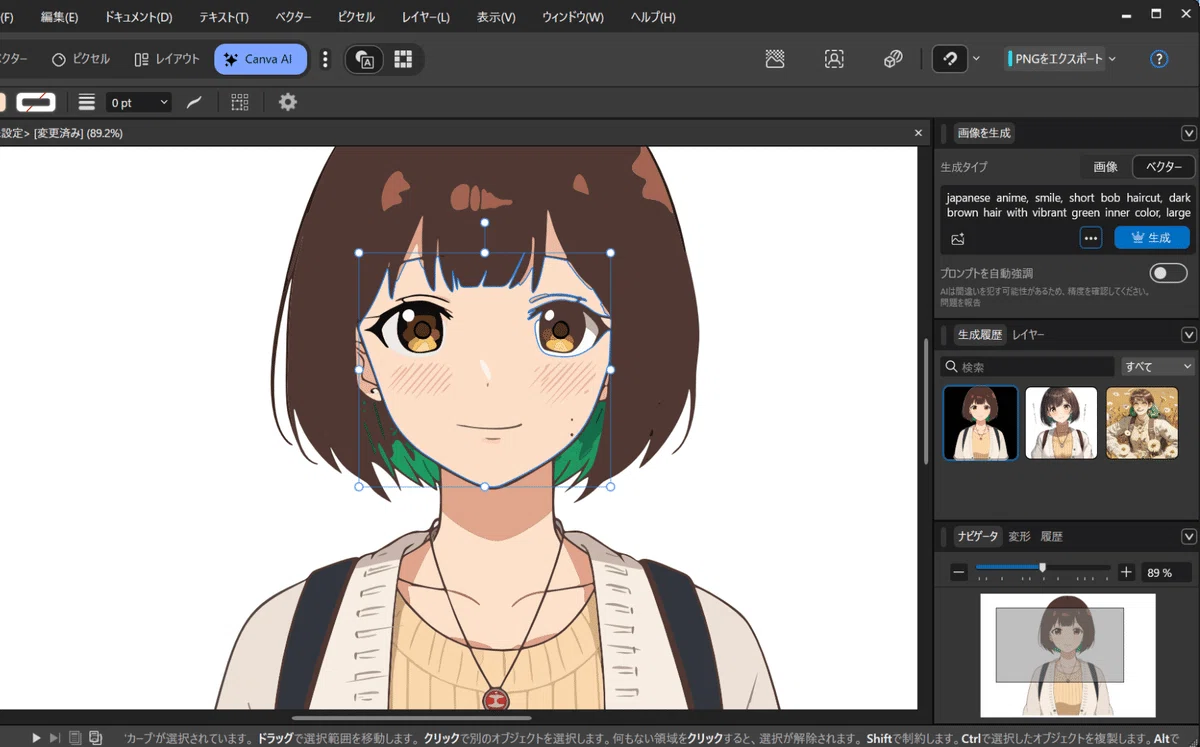Open the ウィンドウ(W) menu
The height and width of the screenshot is (747, 1200).
click(x=573, y=17)
